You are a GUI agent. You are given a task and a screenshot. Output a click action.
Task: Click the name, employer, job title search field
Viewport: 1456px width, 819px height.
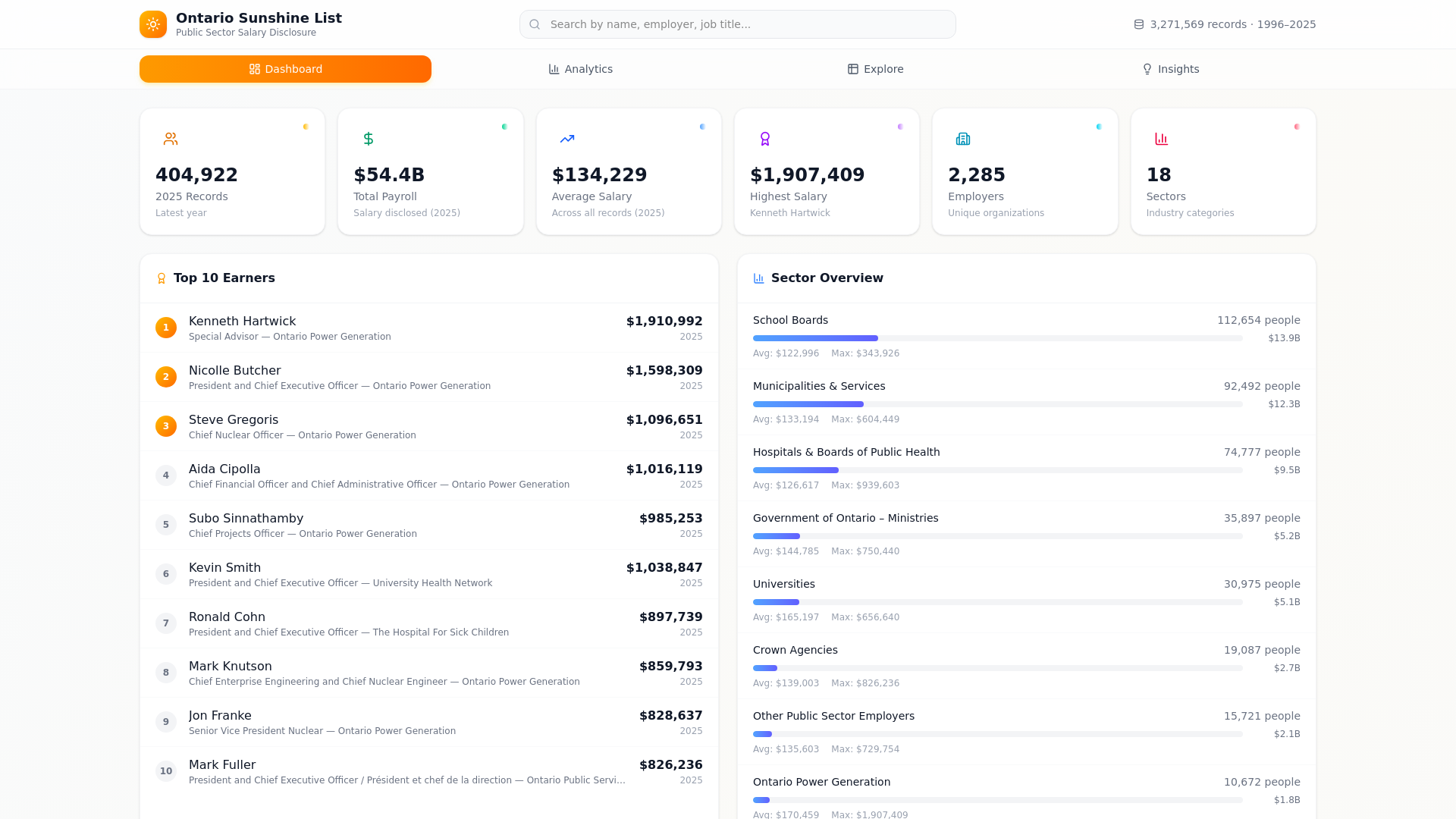point(747,24)
